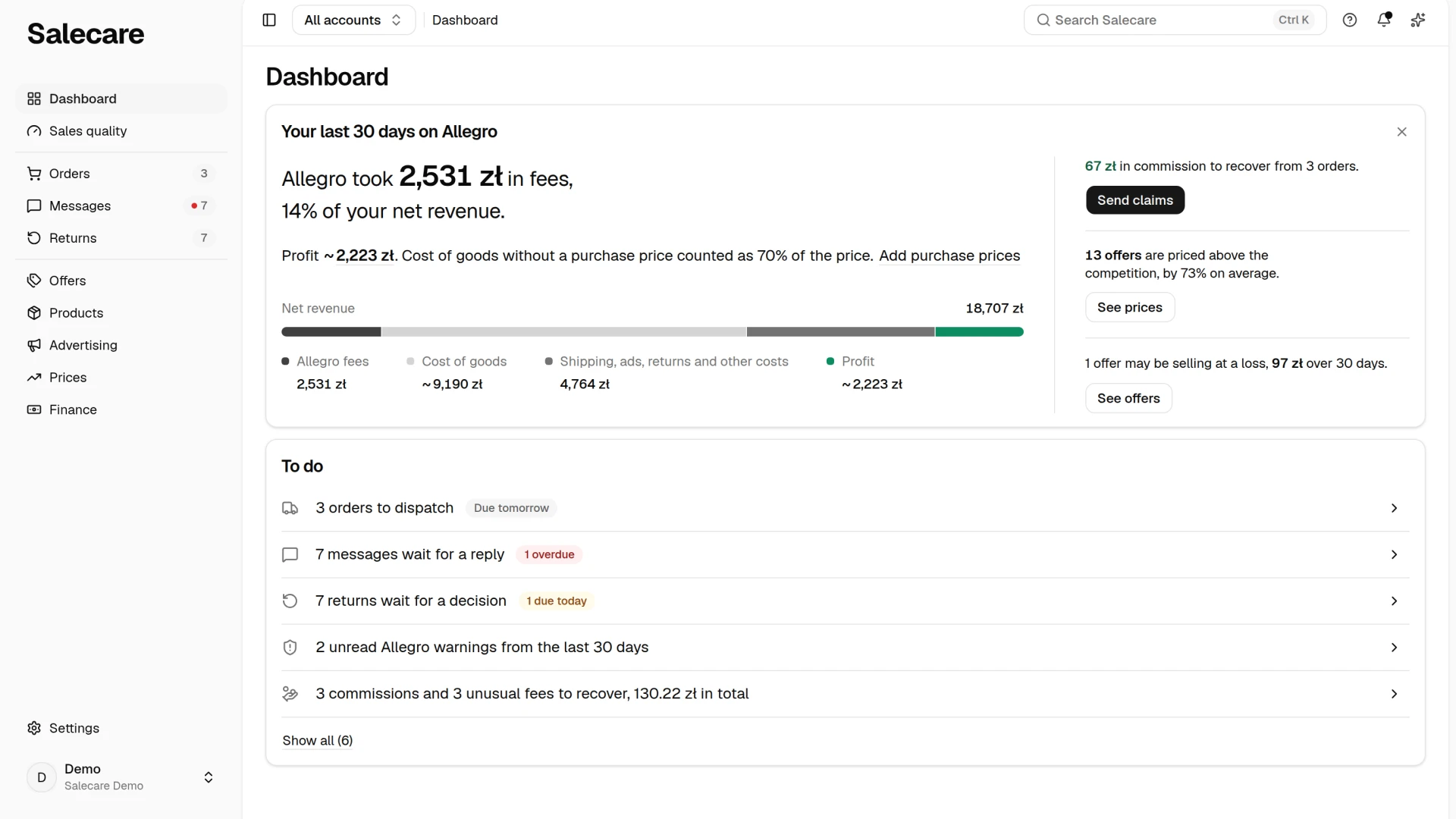Image resolution: width=1456 pixels, height=819 pixels.
Task: Click the Dashboard breadcrumb in top bar
Action: click(x=465, y=20)
